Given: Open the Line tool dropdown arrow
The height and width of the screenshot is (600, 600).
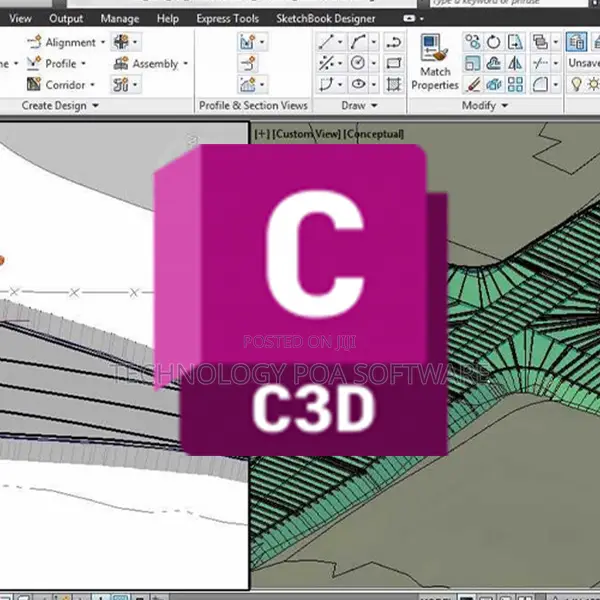Looking at the screenshot, I should pos(340,42).
